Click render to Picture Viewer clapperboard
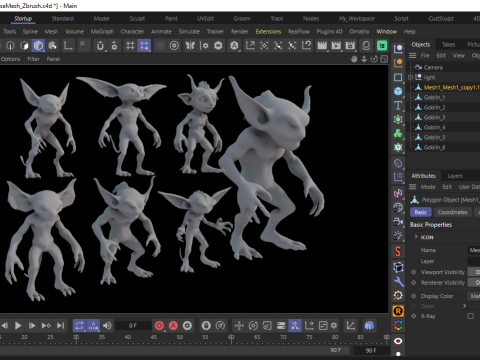Viewport: 480px width, 360px height. [x=336, y=45]
